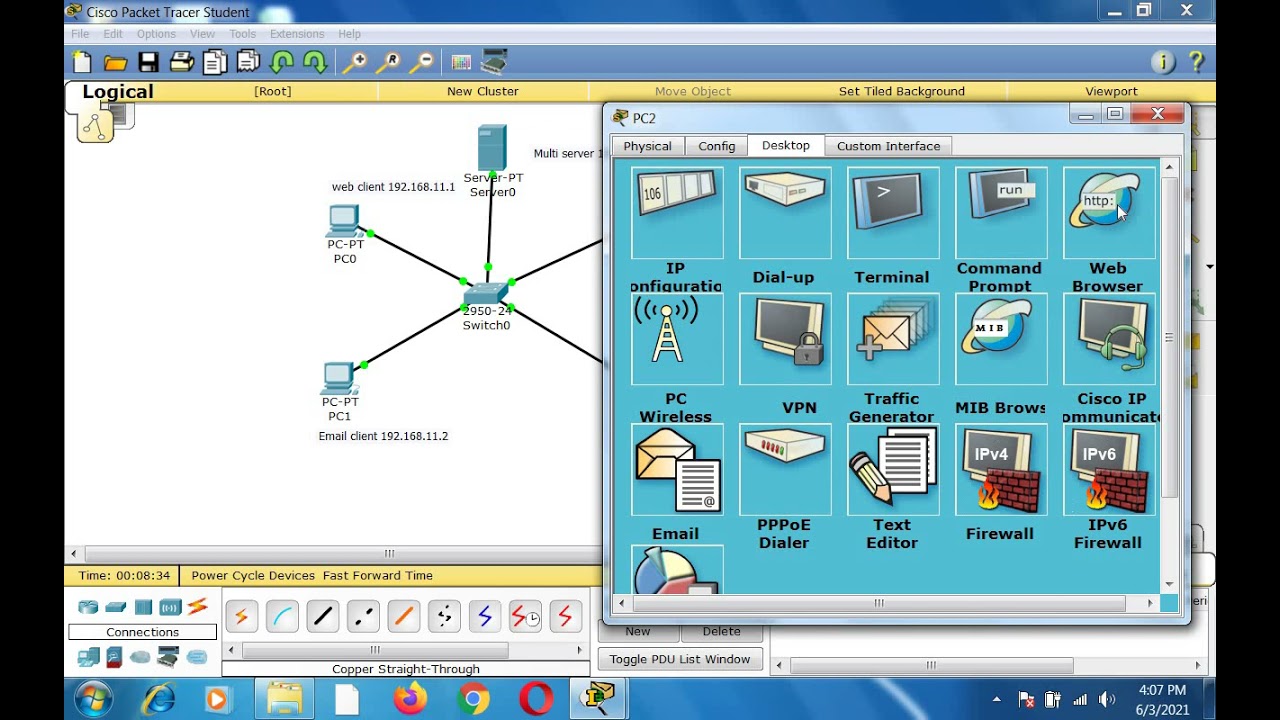Switch to the Config tab

[x=716, y=146]
